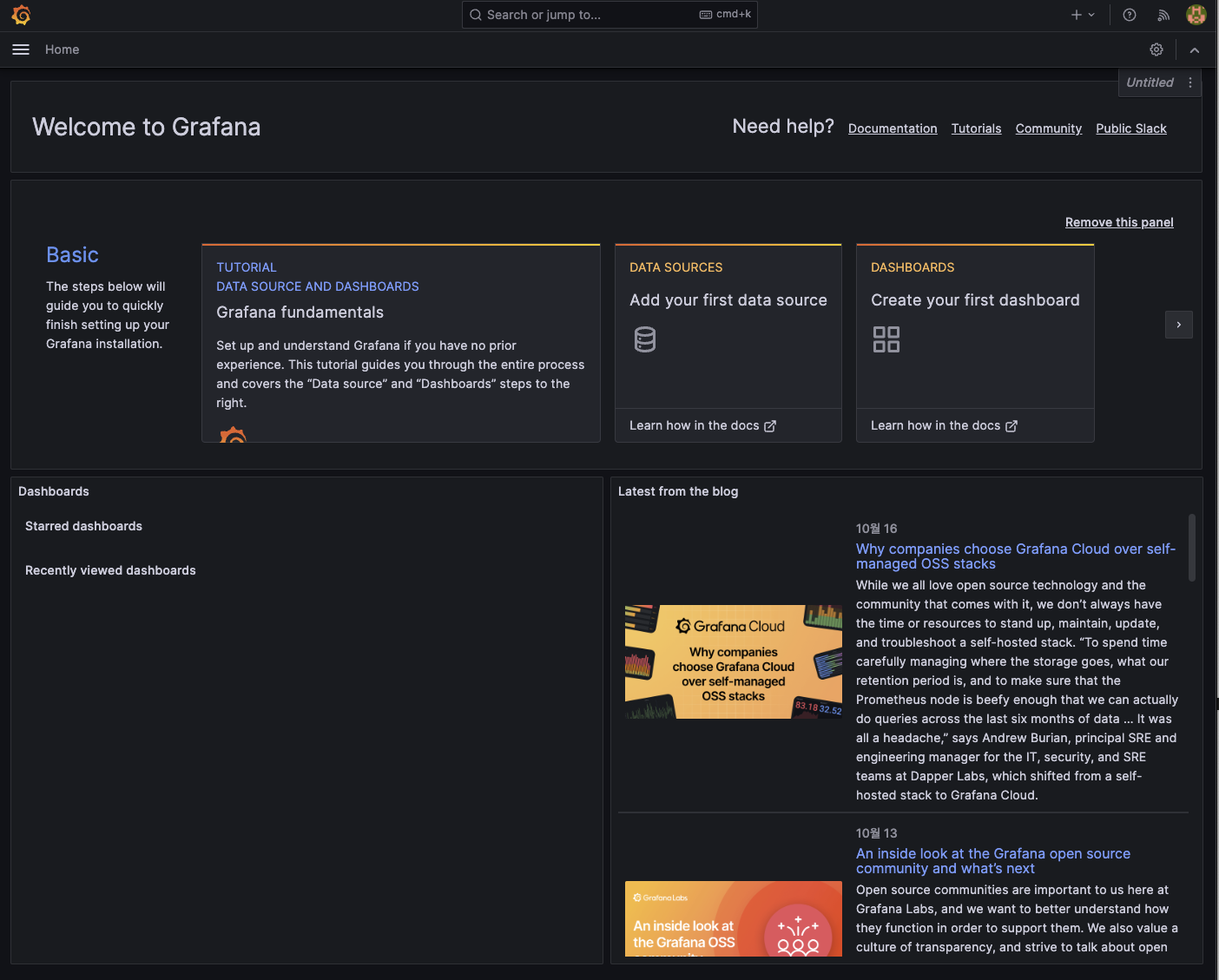Open the Public Slack link
The width and height of the screenshot is (1219, 980).
click(1130, 128)
